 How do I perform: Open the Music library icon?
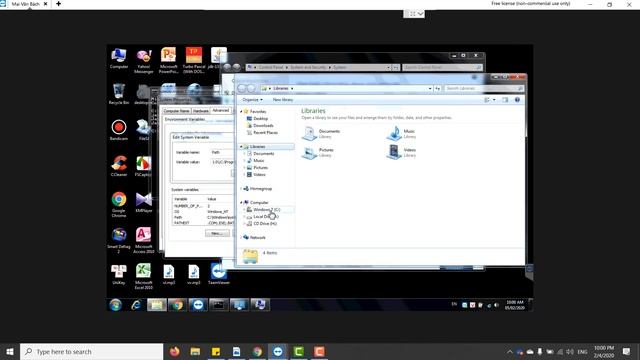click(401, 133)
